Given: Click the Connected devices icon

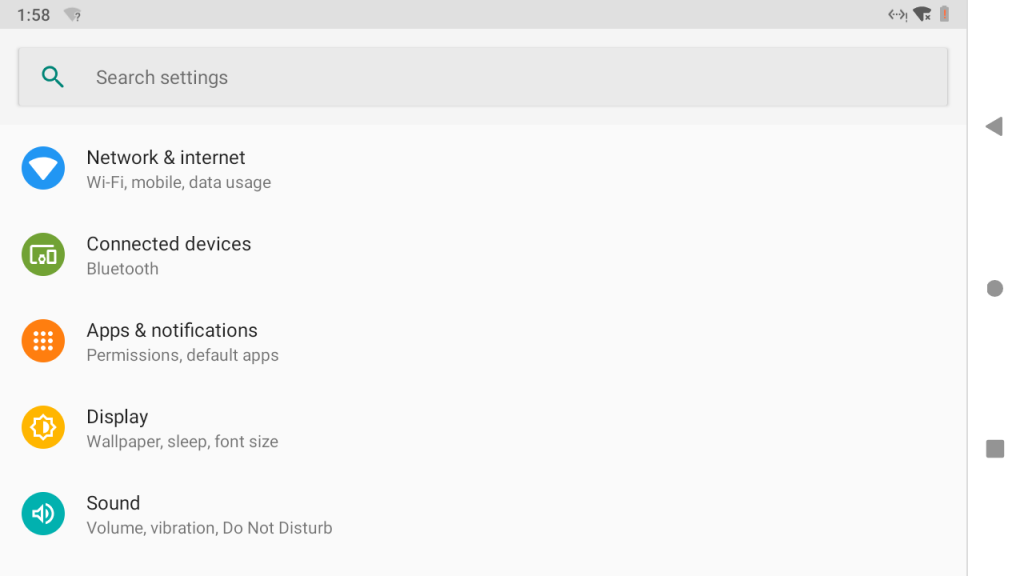Looking at the screenshot, I should [x=43, y=254].
